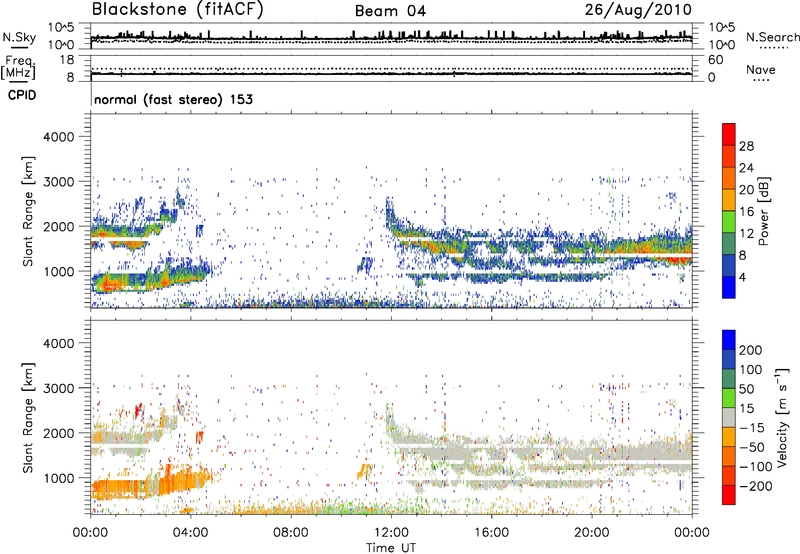Click the power panel Slant Range label
This screenshot has width=800, height=554.
tap(28, 211)
